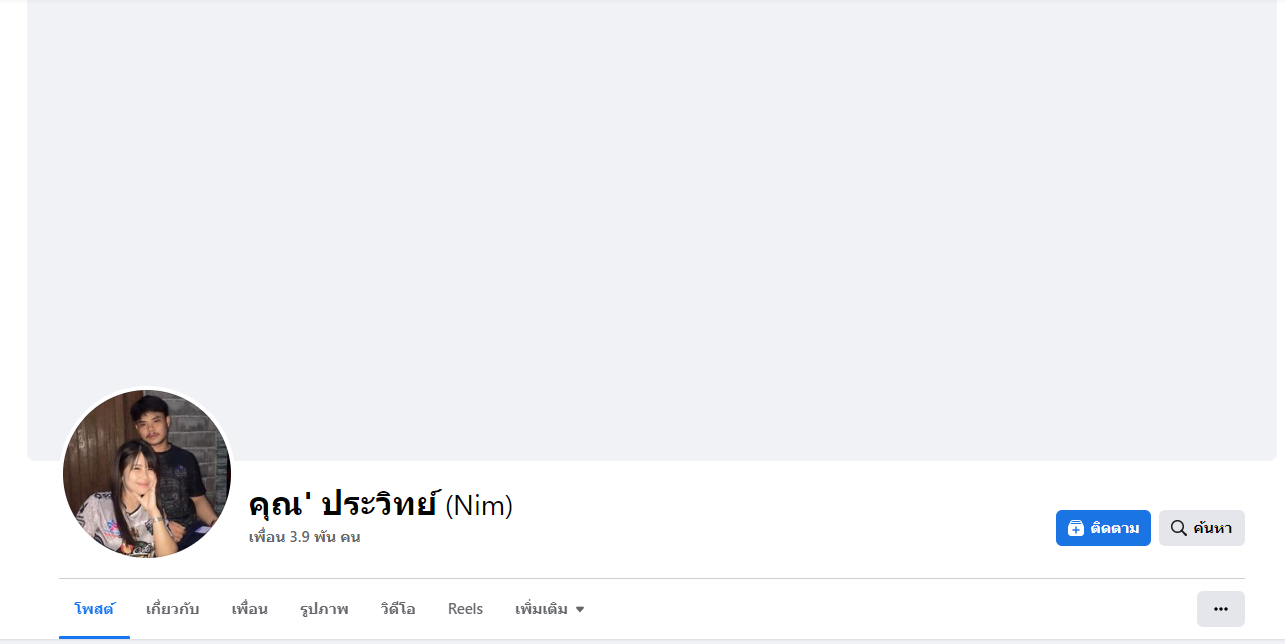Switch to the โพสต์ tab
Viewport: 1285px width, 644px height.
coord(94,608)
